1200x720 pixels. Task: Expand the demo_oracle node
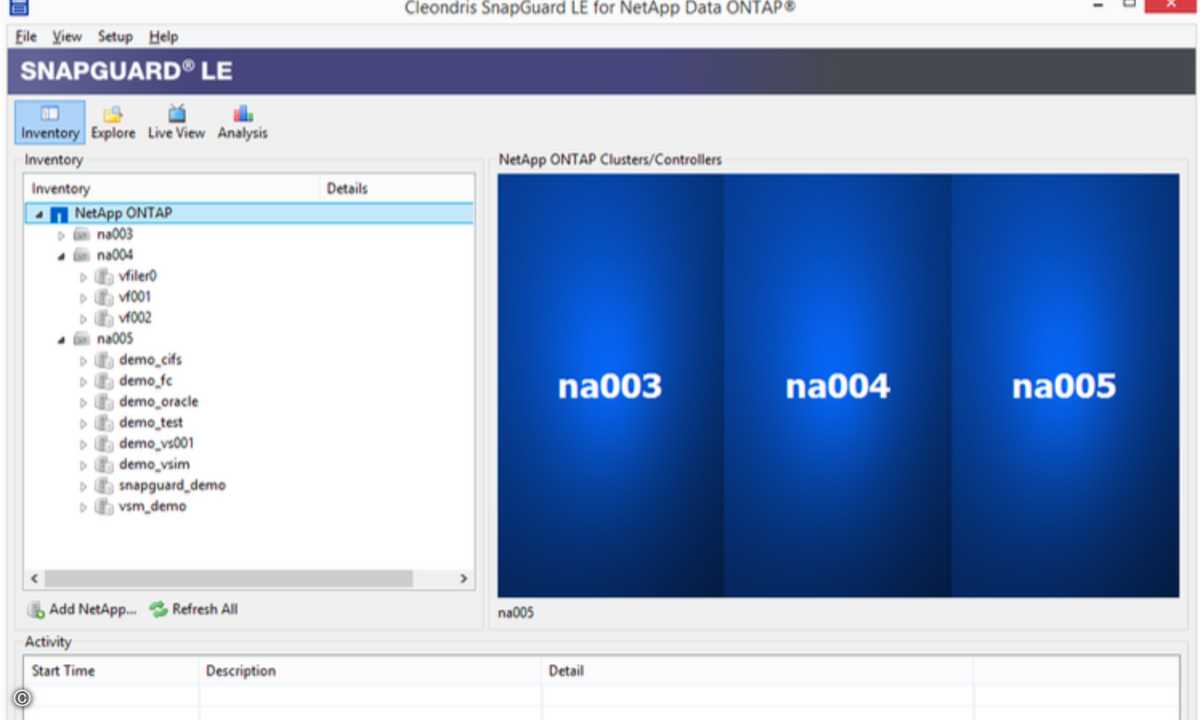84,402
